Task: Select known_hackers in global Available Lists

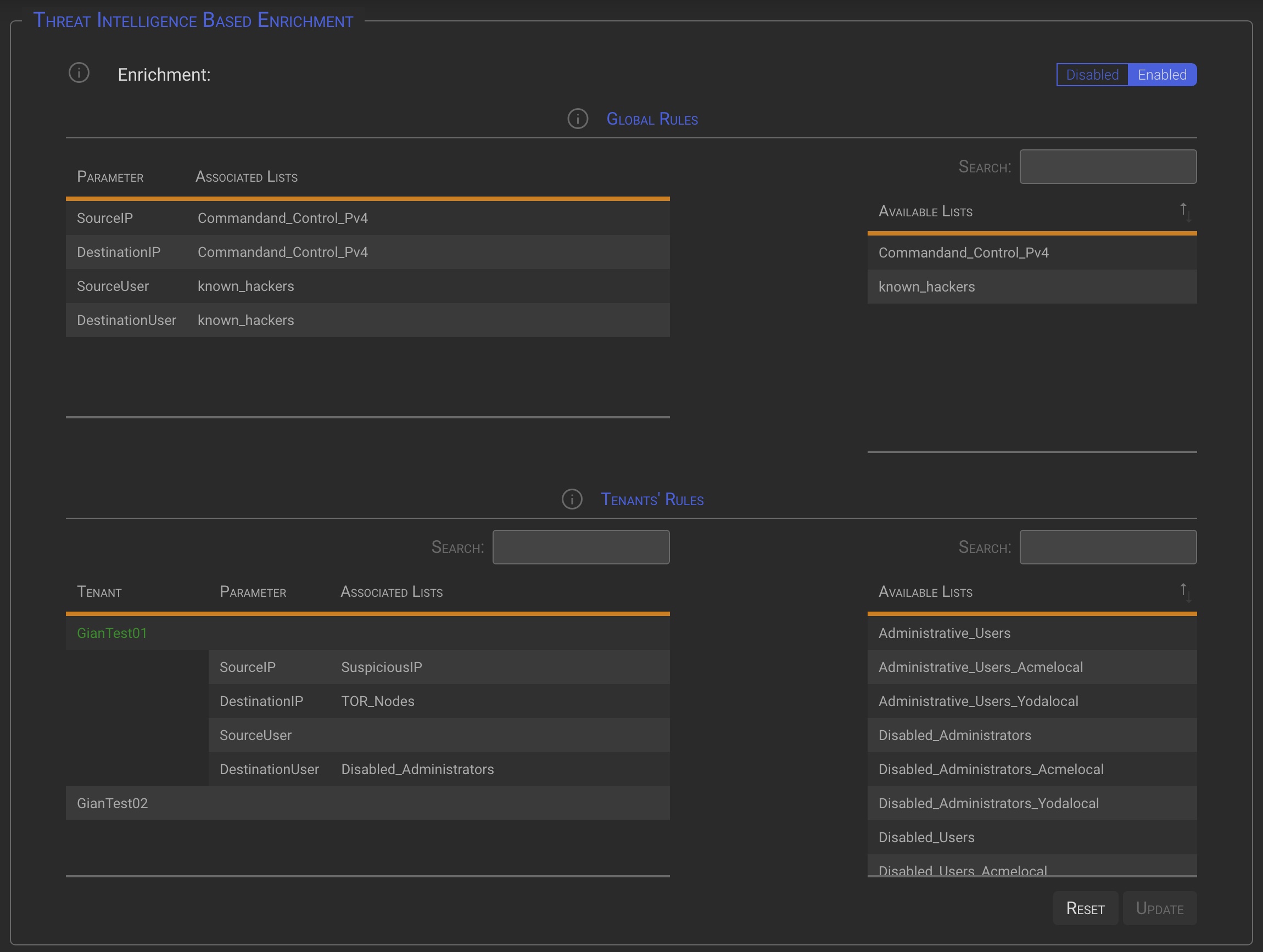Action: coord(926,287)
